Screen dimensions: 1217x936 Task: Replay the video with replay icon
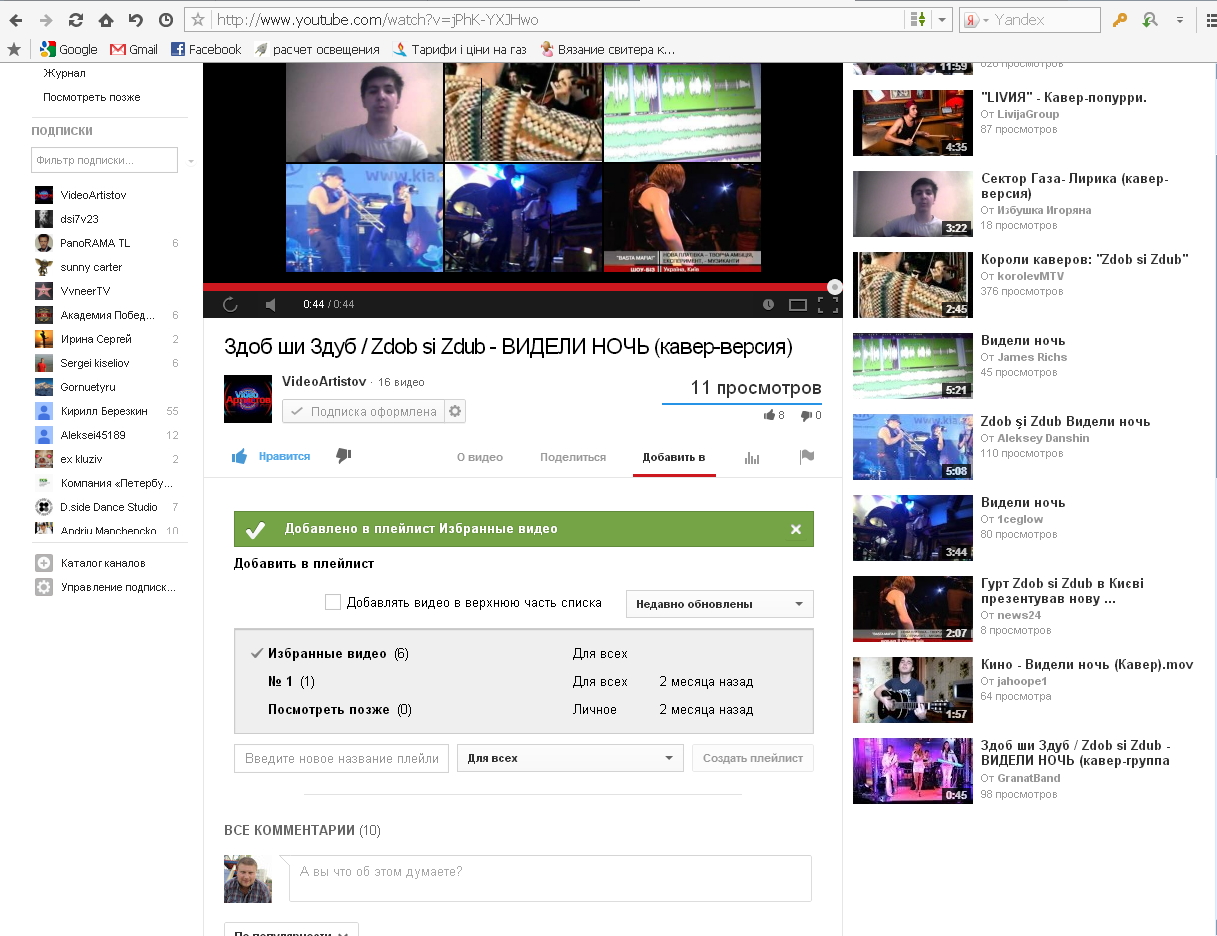229,304
